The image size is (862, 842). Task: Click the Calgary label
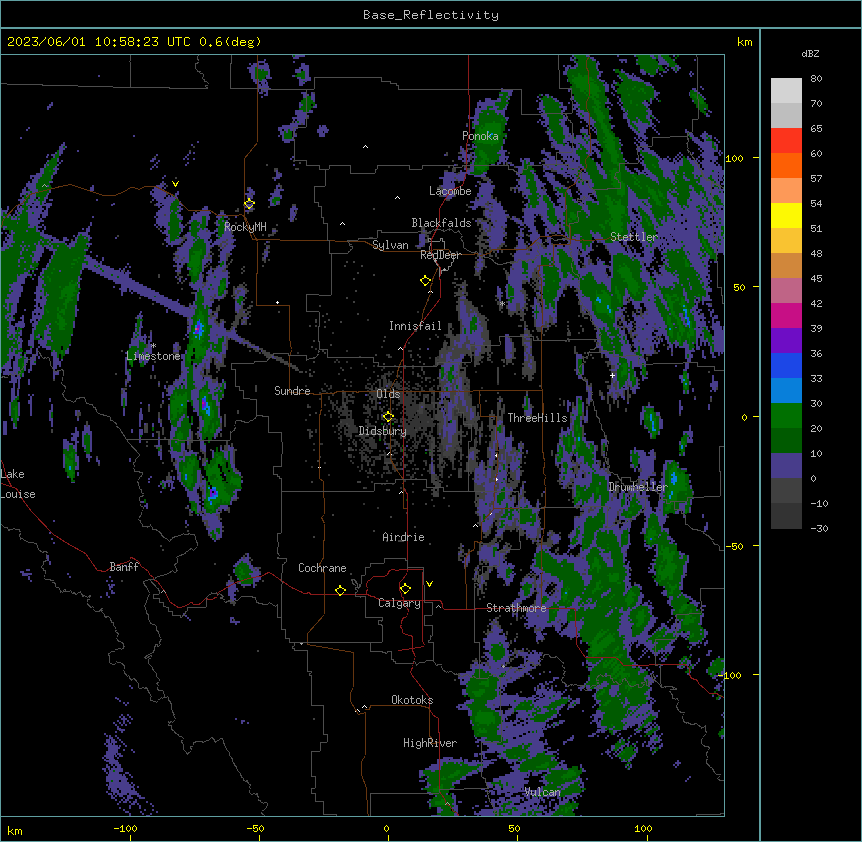(400, 603)
